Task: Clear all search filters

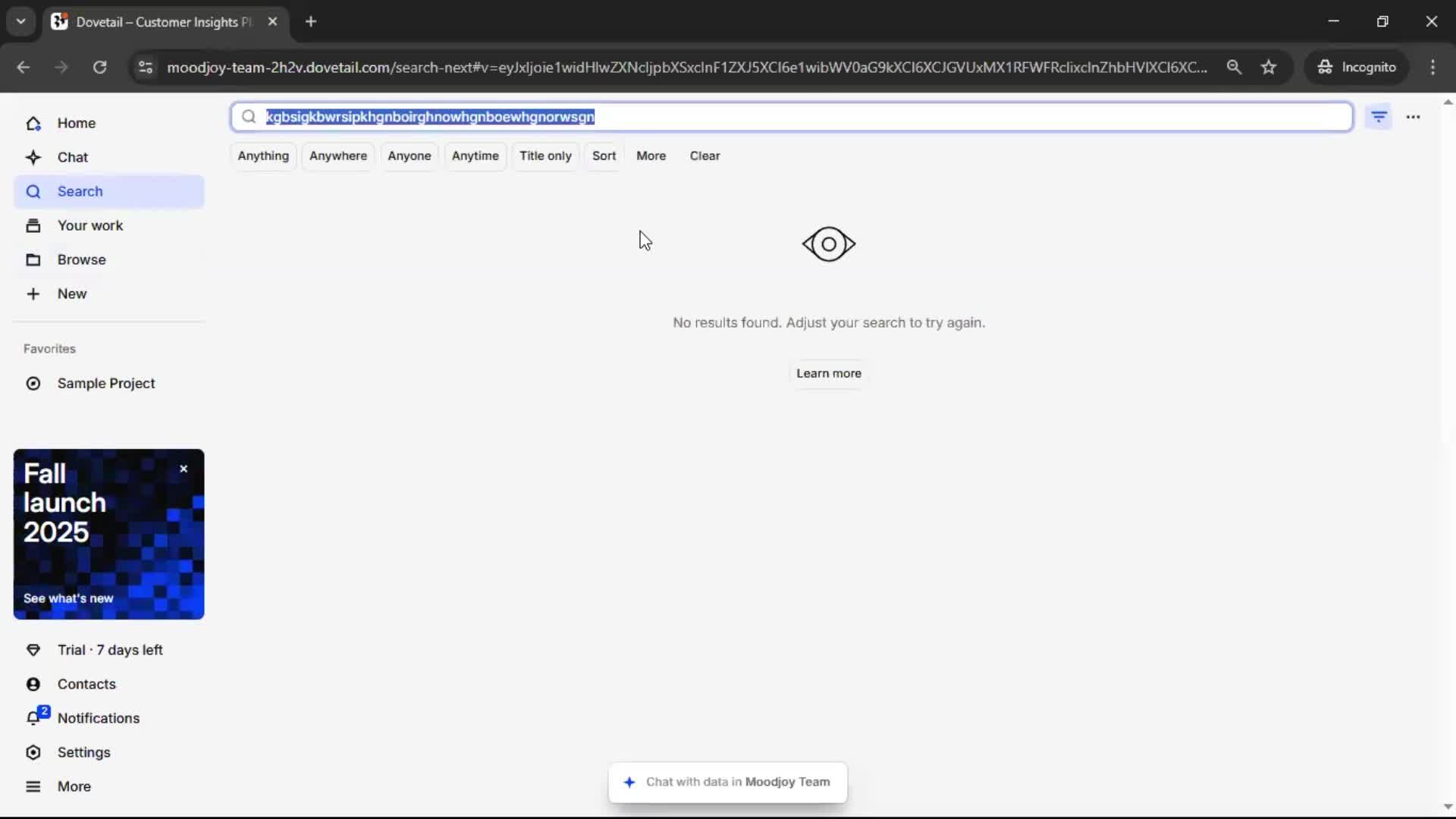Action: tap(704, 155)
